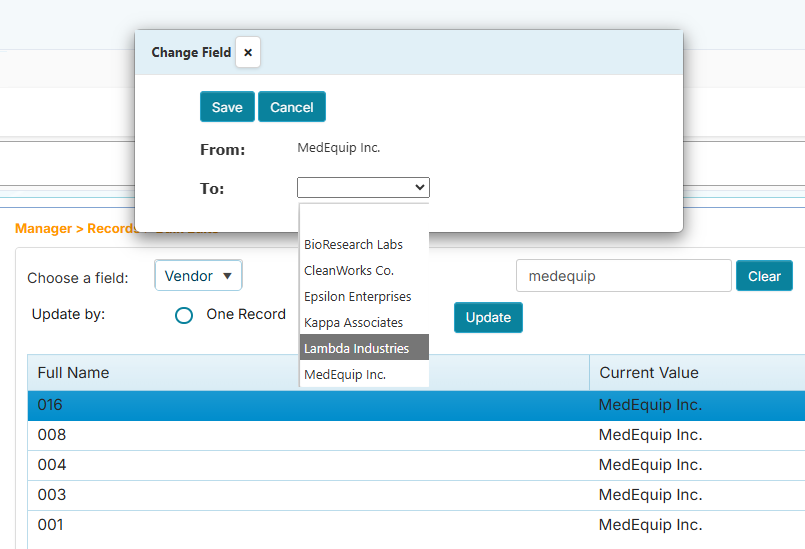The image size is (805, 549).
Task: Choose MedEquip Inc. in dropdown list
Action: pyautogui.click(x=345, y=374)
